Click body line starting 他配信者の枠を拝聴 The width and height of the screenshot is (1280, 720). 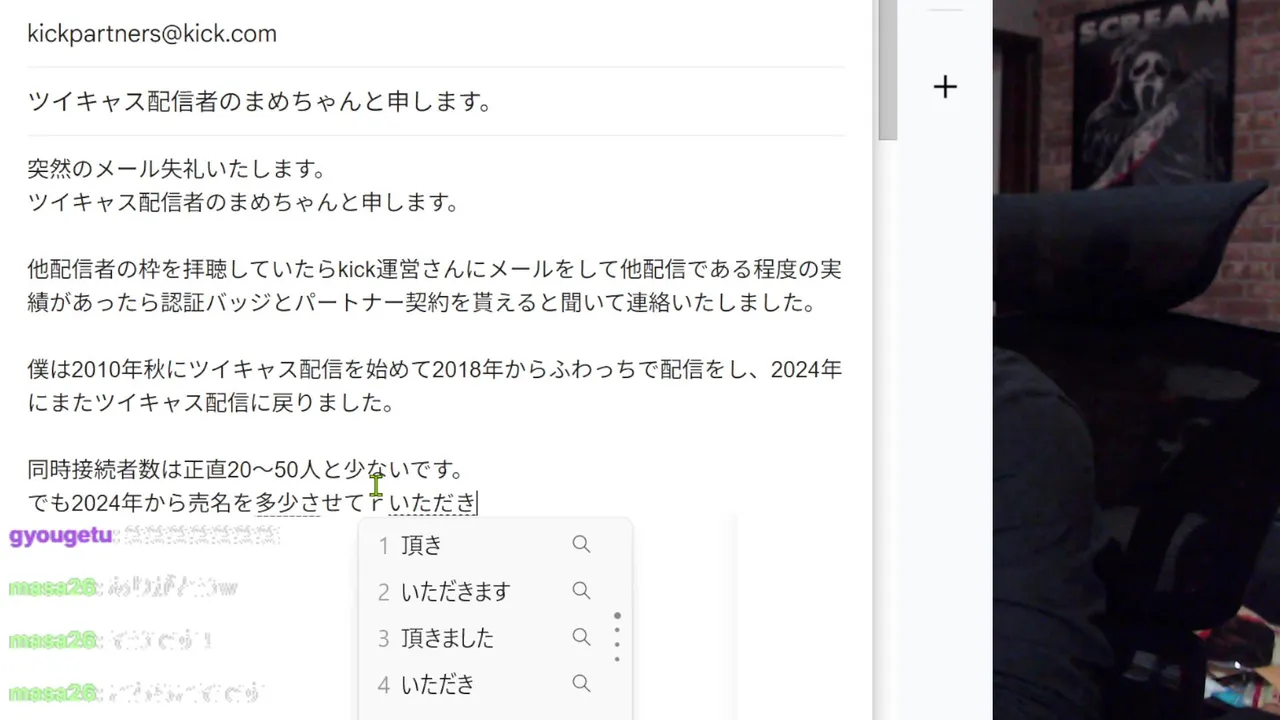[435, 269]
